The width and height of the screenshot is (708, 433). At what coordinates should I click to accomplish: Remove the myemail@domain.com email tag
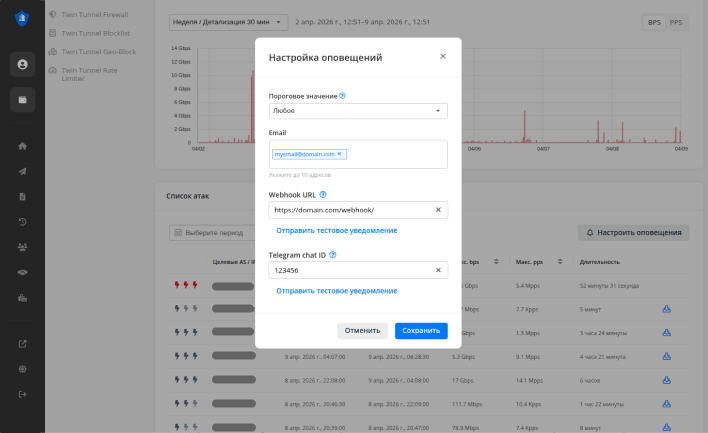click(340, 154)
